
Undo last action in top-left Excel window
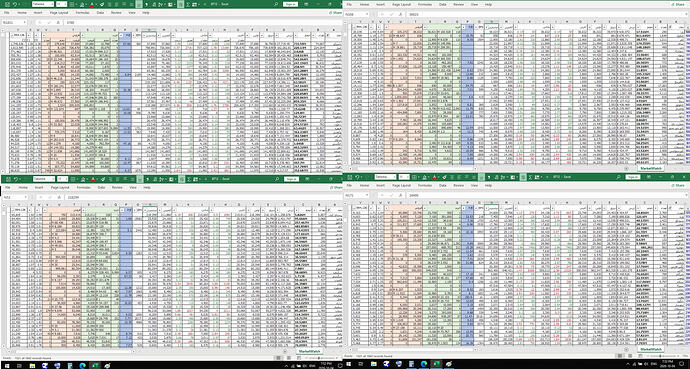pyautogui.click(x=15, y=4)
